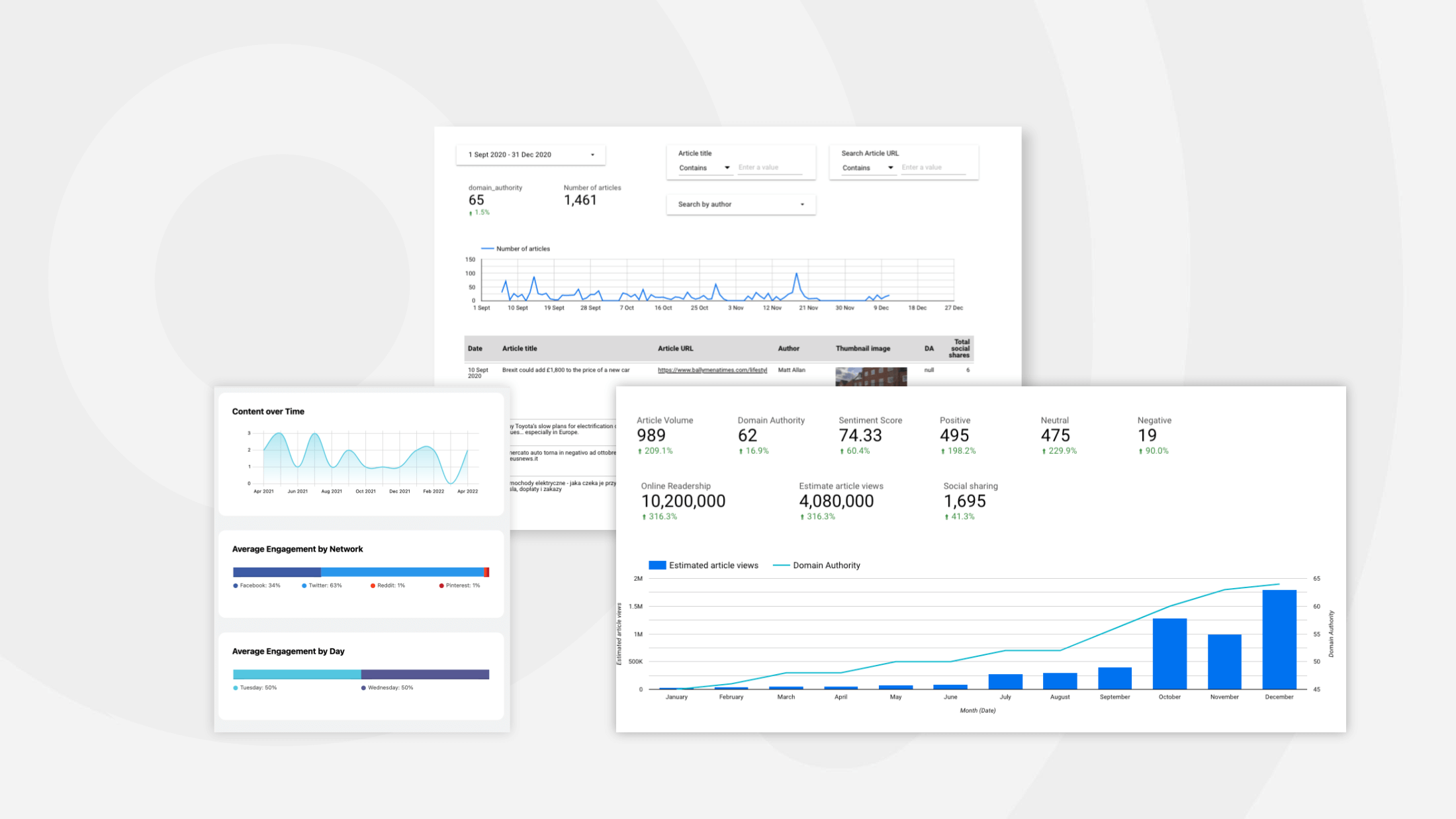Click the Content over Time chart title

coord(268,411)
